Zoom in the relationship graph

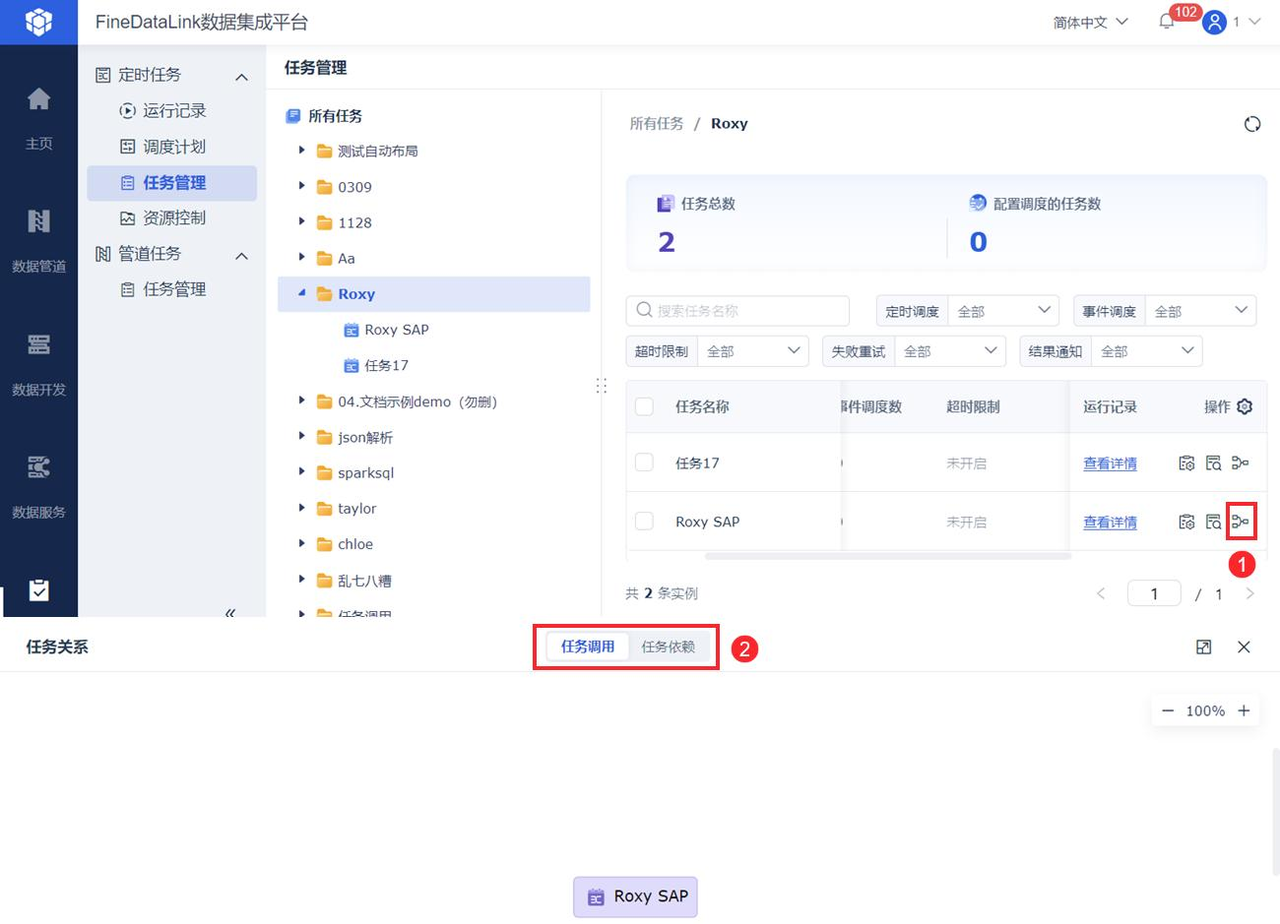coord(1244,711)
